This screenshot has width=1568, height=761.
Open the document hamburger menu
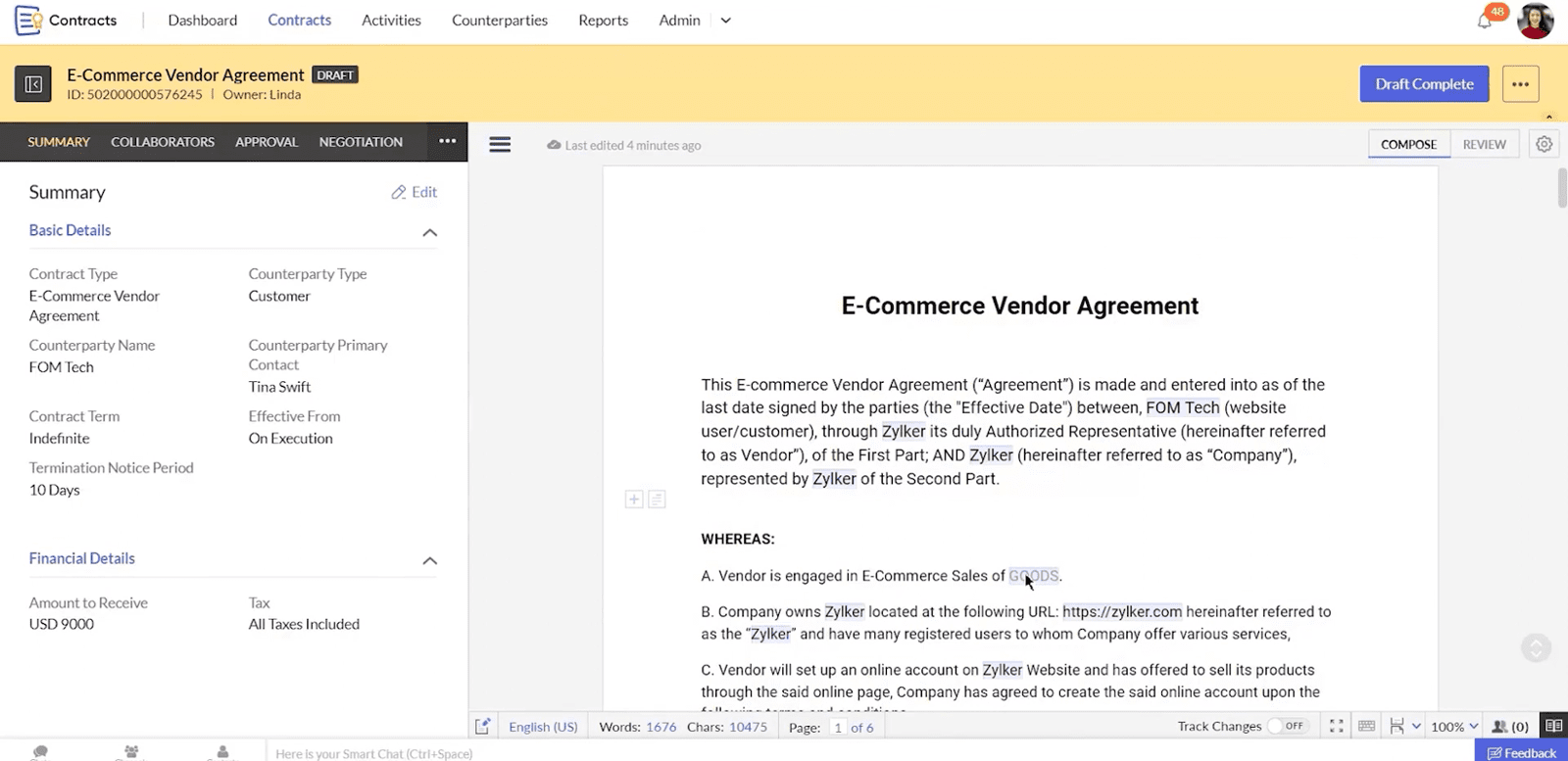pos(500,145)
